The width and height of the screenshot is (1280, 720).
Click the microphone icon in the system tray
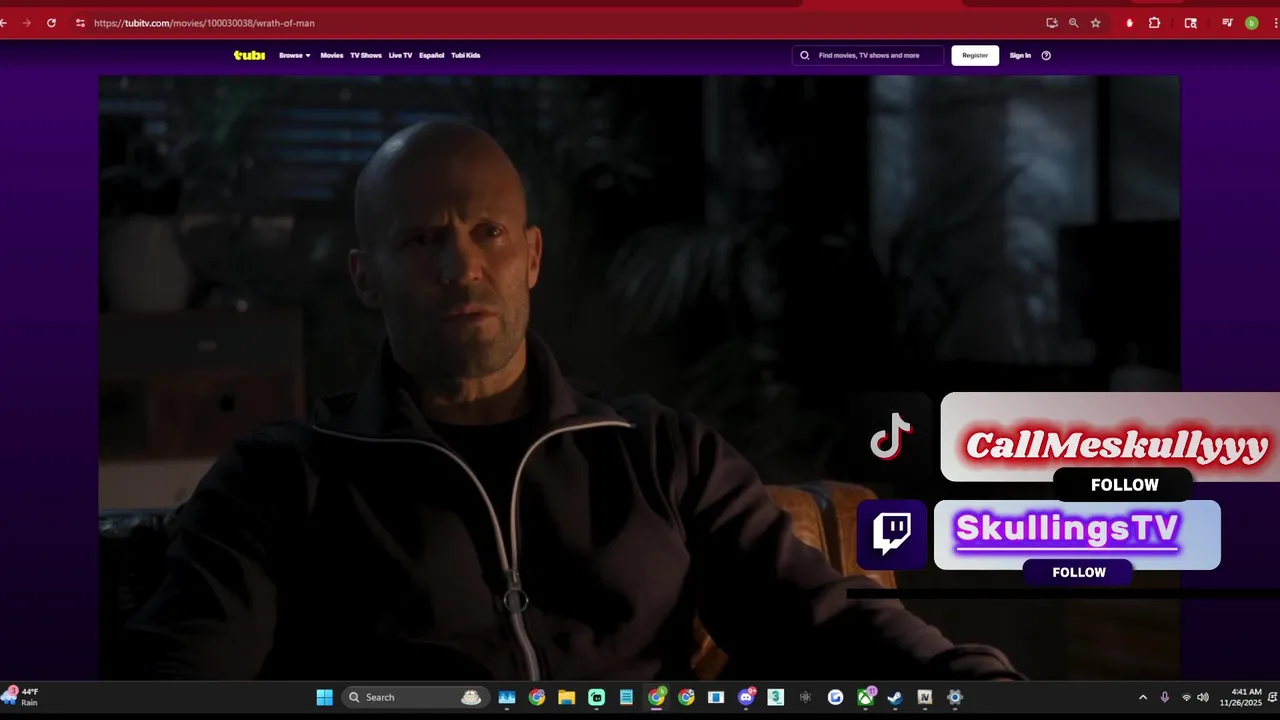point(1165,697)
